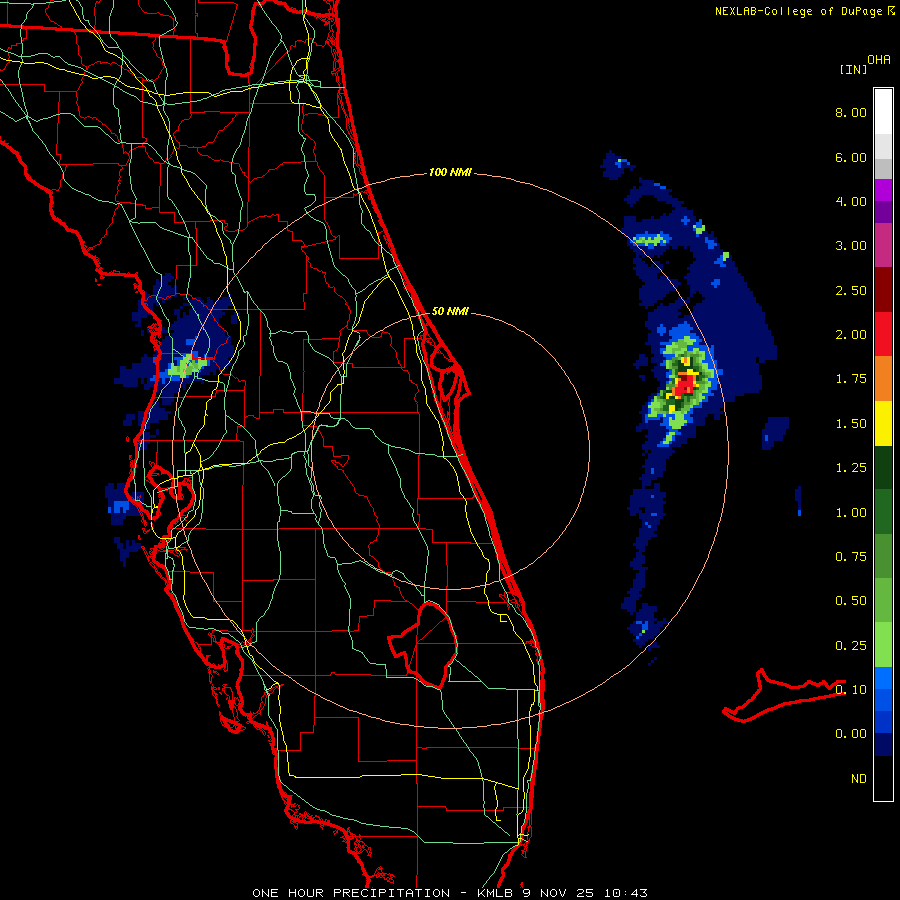
Task: Pick the pink swatch beside 3.00
Action: click(883, 245)
